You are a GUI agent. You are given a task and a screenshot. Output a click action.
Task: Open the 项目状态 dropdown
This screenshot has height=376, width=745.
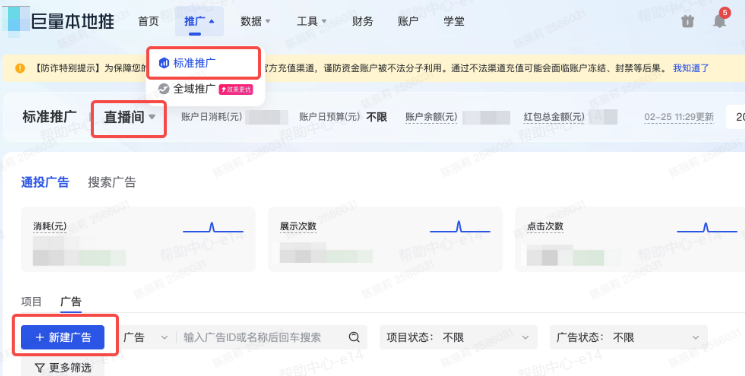[x=458, y=337]
